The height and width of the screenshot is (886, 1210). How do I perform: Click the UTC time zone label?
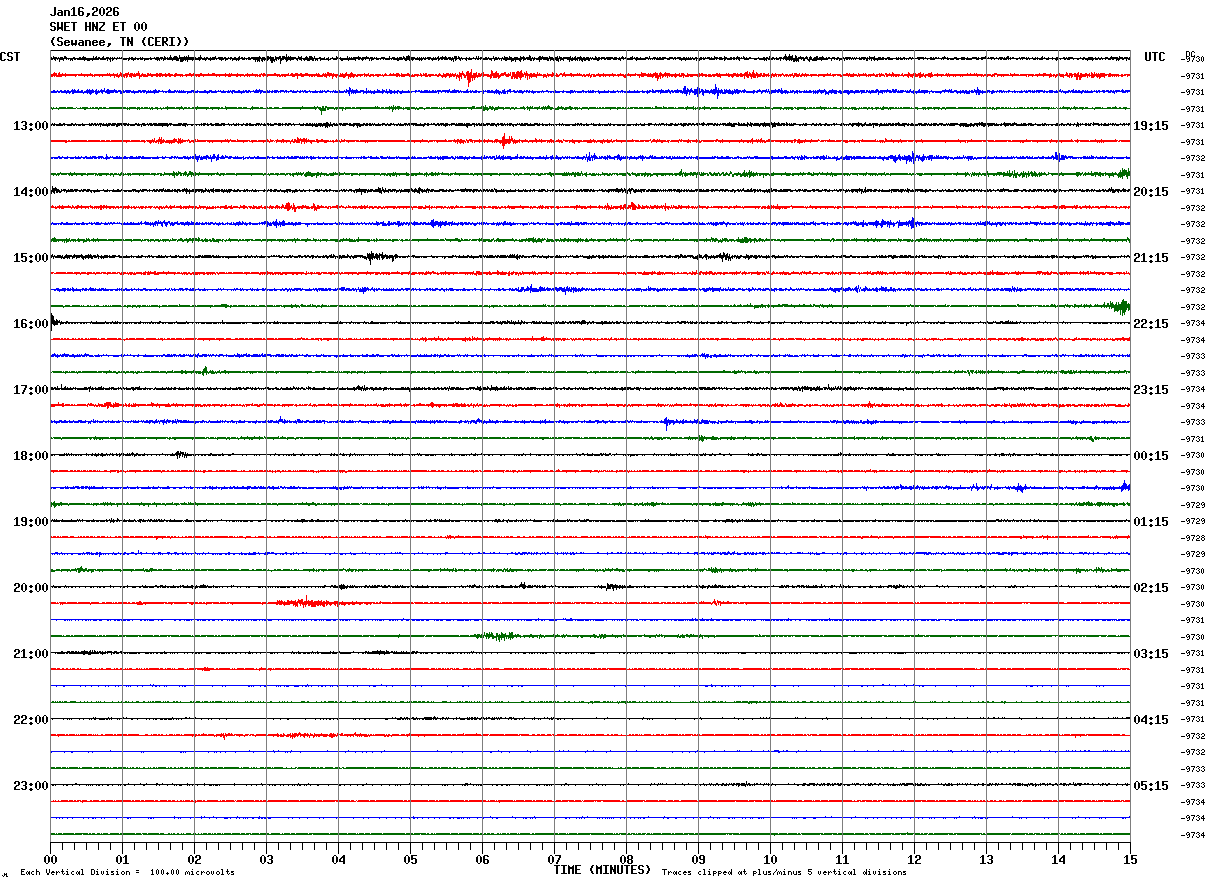[1155, 57]
